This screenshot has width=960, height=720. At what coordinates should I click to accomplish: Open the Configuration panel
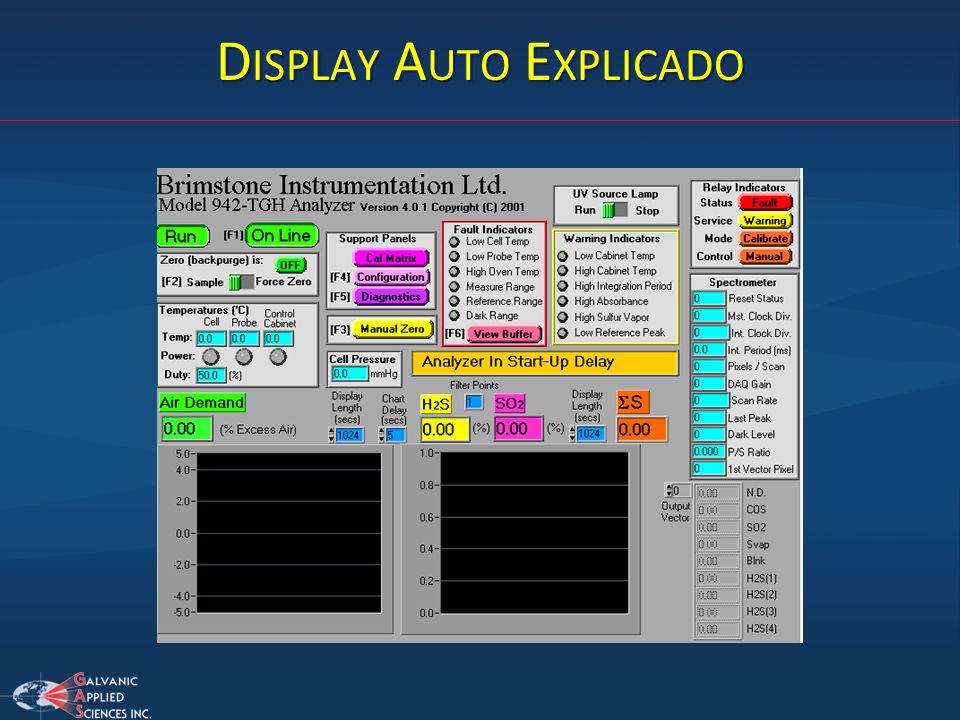391,277
